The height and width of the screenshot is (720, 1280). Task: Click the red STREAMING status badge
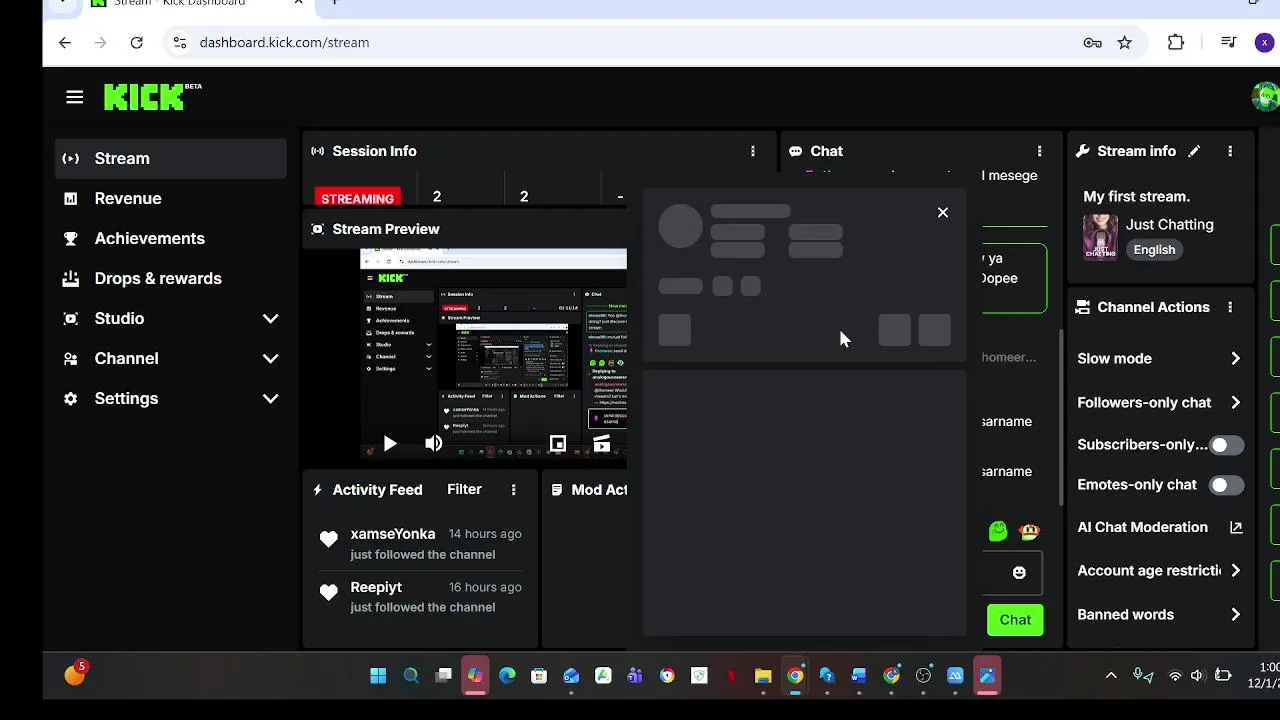click(357, 198)
